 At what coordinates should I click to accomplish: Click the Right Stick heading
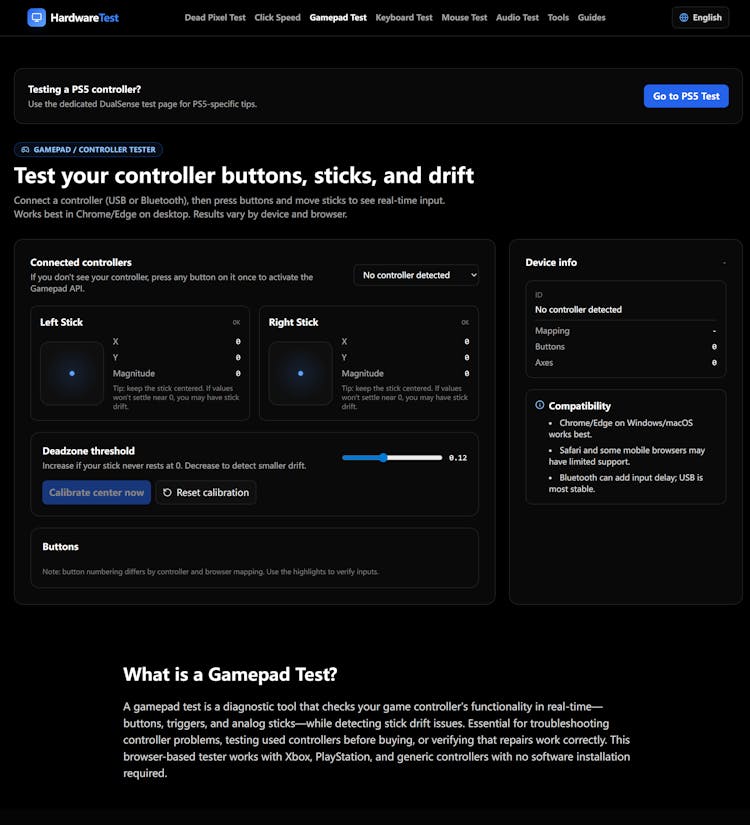point(293,322)
